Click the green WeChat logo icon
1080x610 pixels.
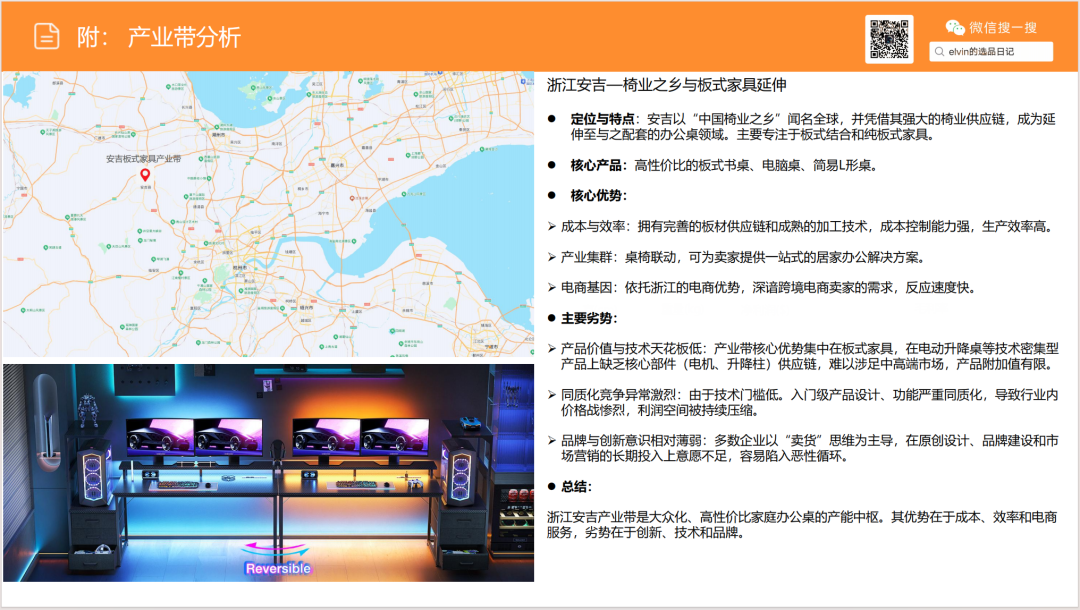955,27
